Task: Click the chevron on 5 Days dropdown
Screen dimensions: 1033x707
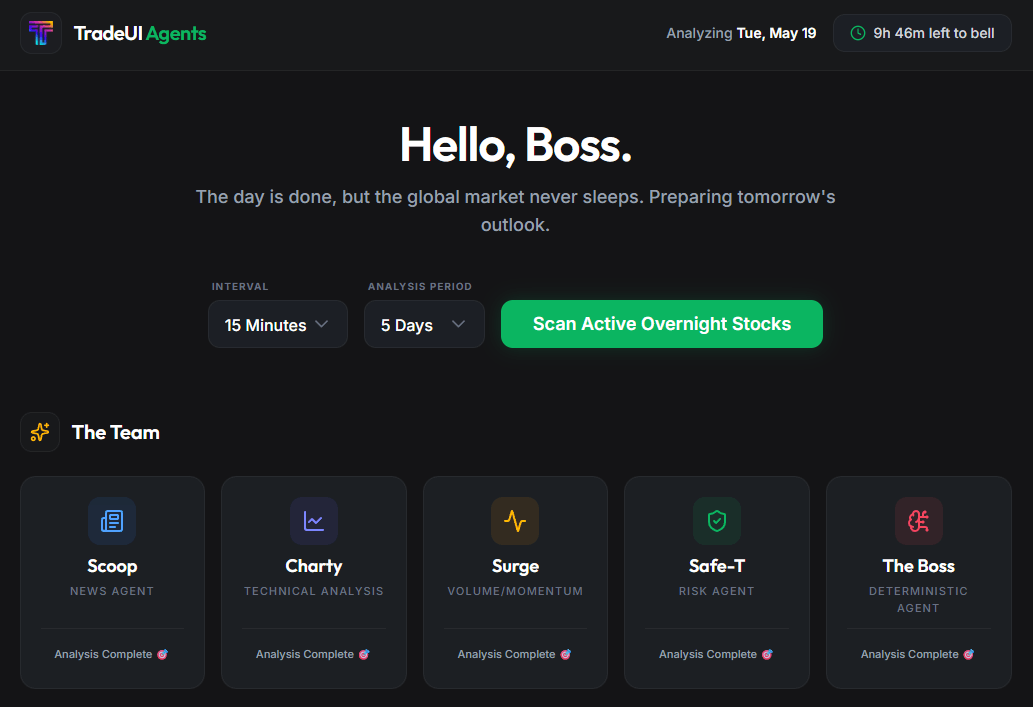Action: point(459,324)
